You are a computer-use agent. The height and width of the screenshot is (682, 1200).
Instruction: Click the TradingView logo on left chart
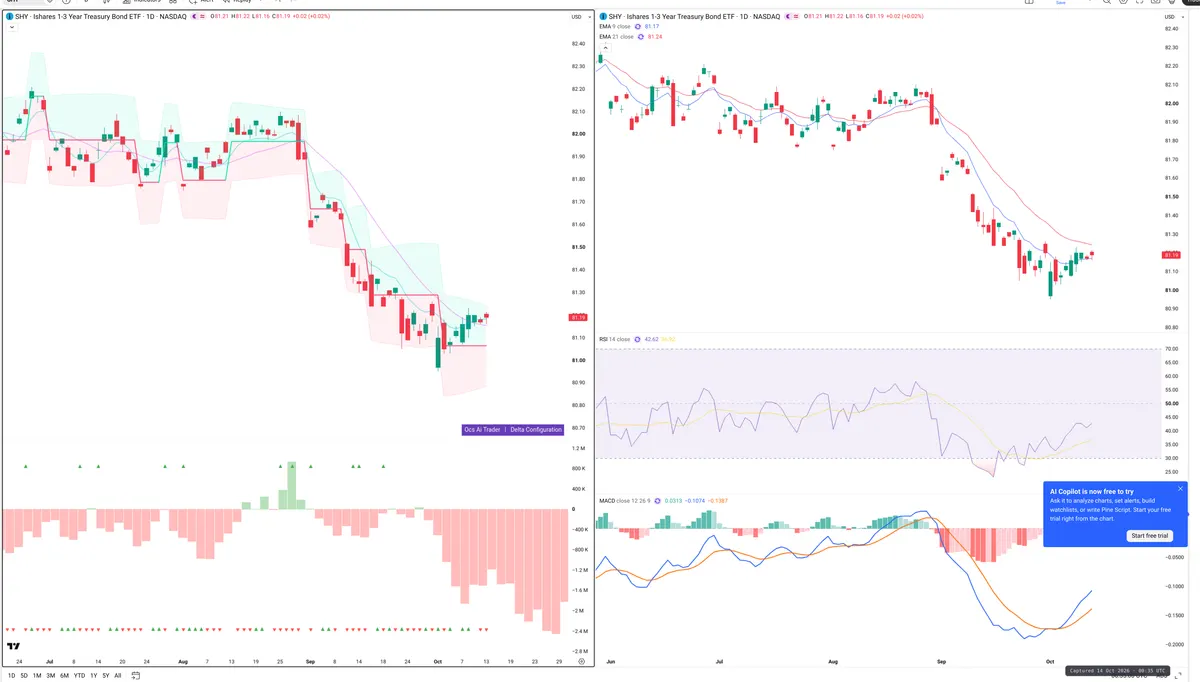[15, 647]
